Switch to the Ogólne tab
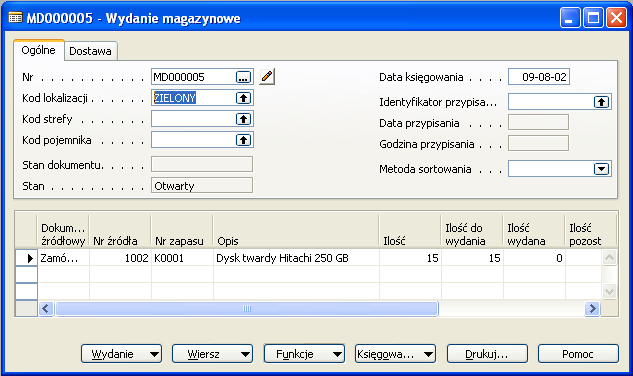 click(39, 50)
